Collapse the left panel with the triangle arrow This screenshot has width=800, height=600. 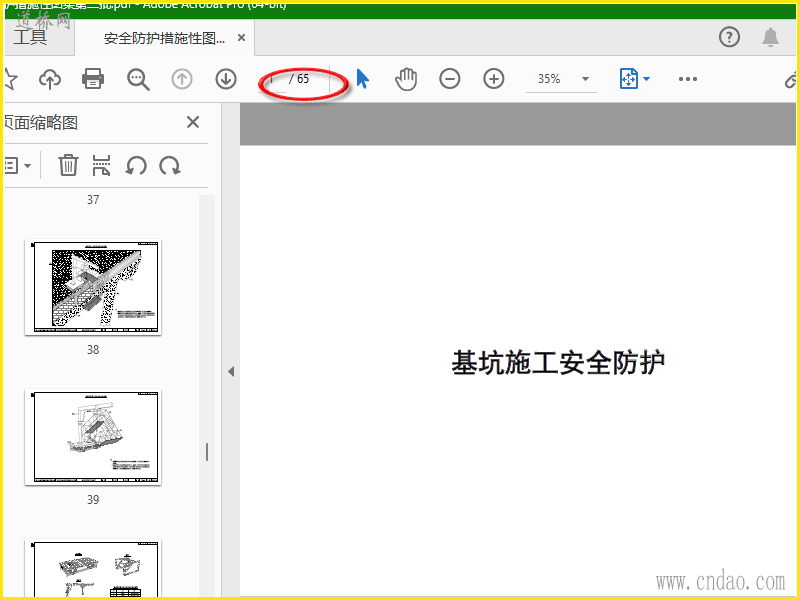[231, 371]
